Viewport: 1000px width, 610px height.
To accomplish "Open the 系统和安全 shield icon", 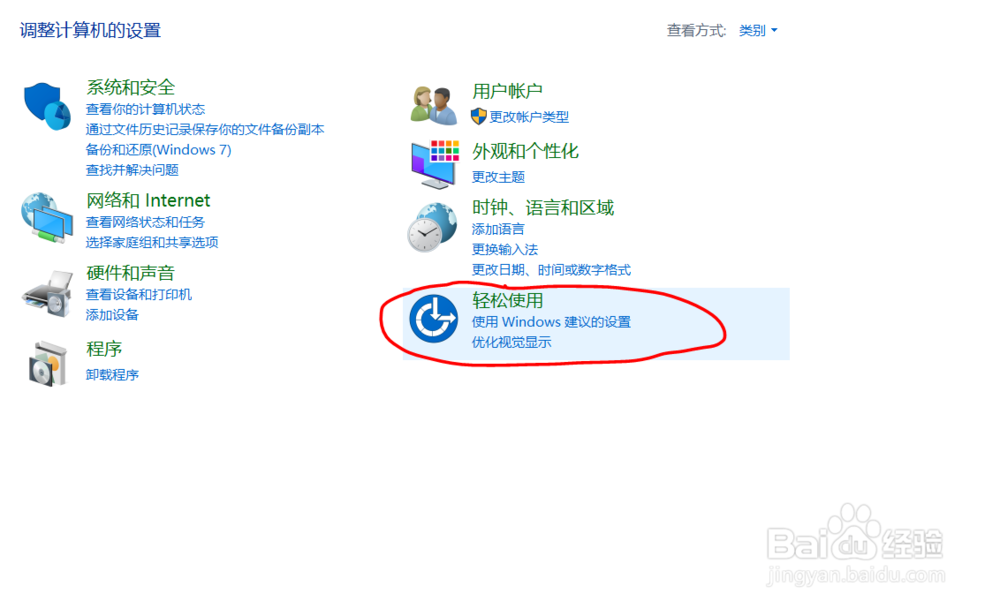I will click(47, 106).
